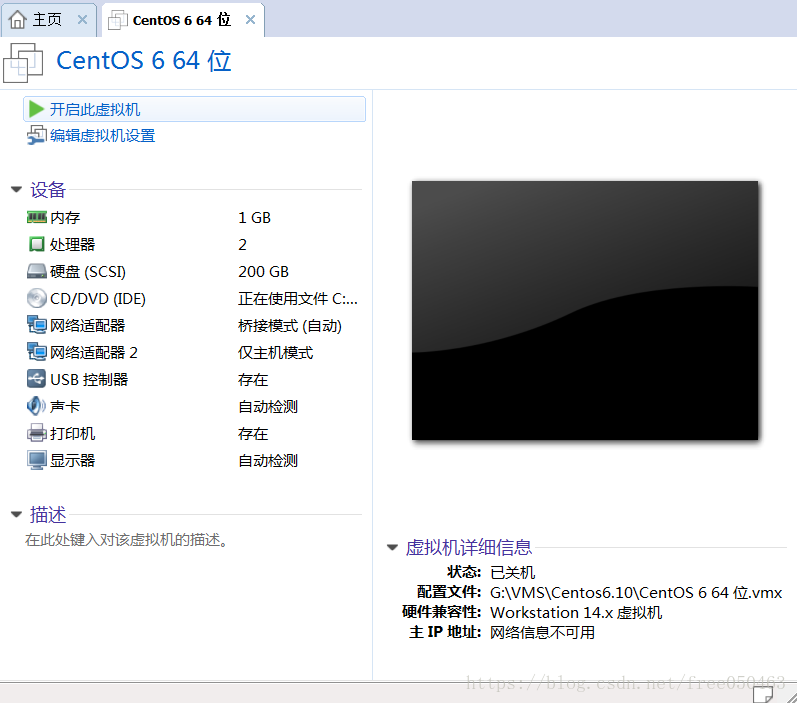Close the 主页 tab
Screen dimensions: 797x703
tap(82, 20)
